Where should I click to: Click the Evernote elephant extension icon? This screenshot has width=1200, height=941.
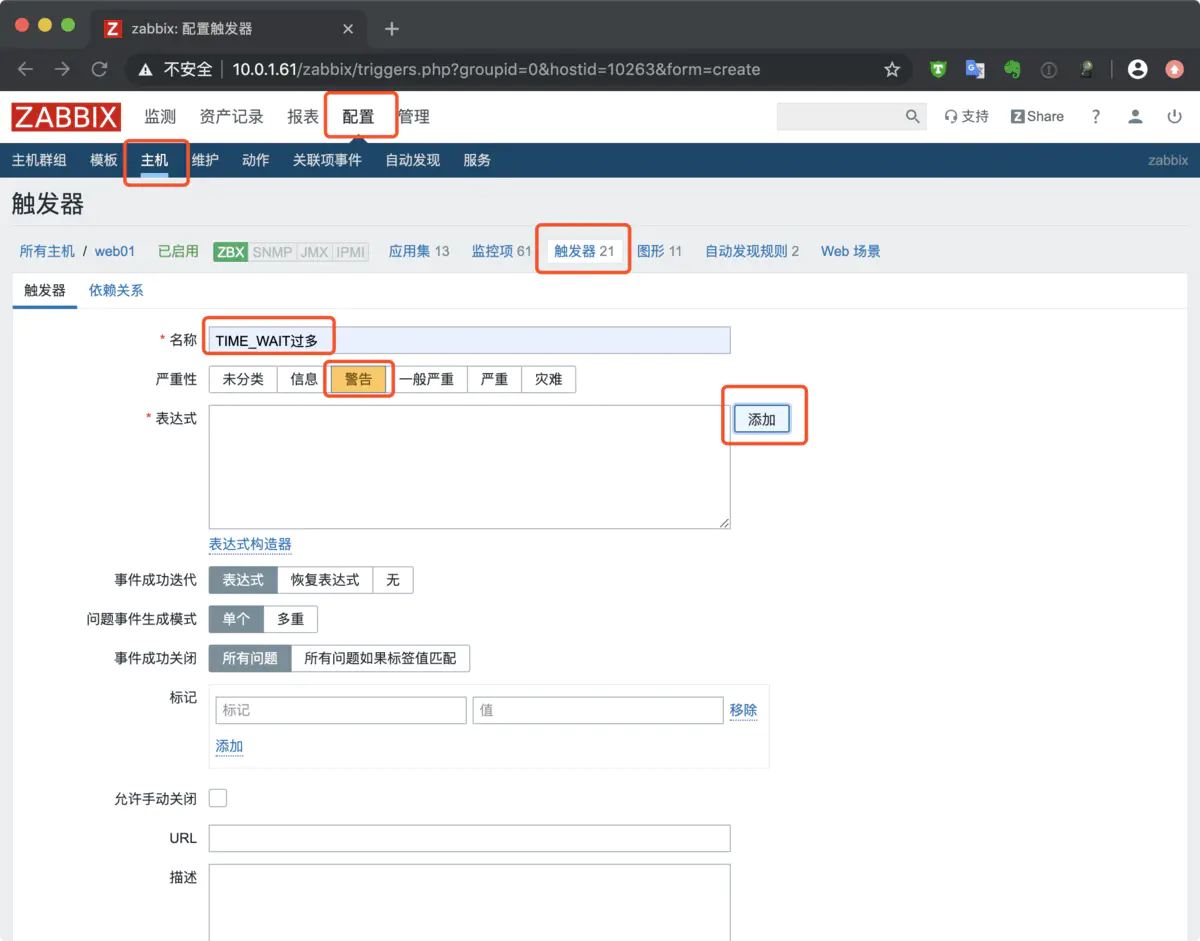(1012, 69)
